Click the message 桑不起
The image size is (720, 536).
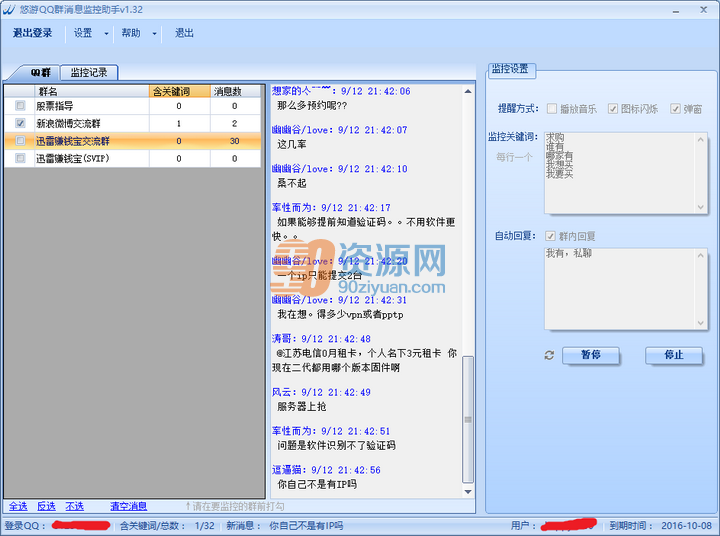click(292, 183)
